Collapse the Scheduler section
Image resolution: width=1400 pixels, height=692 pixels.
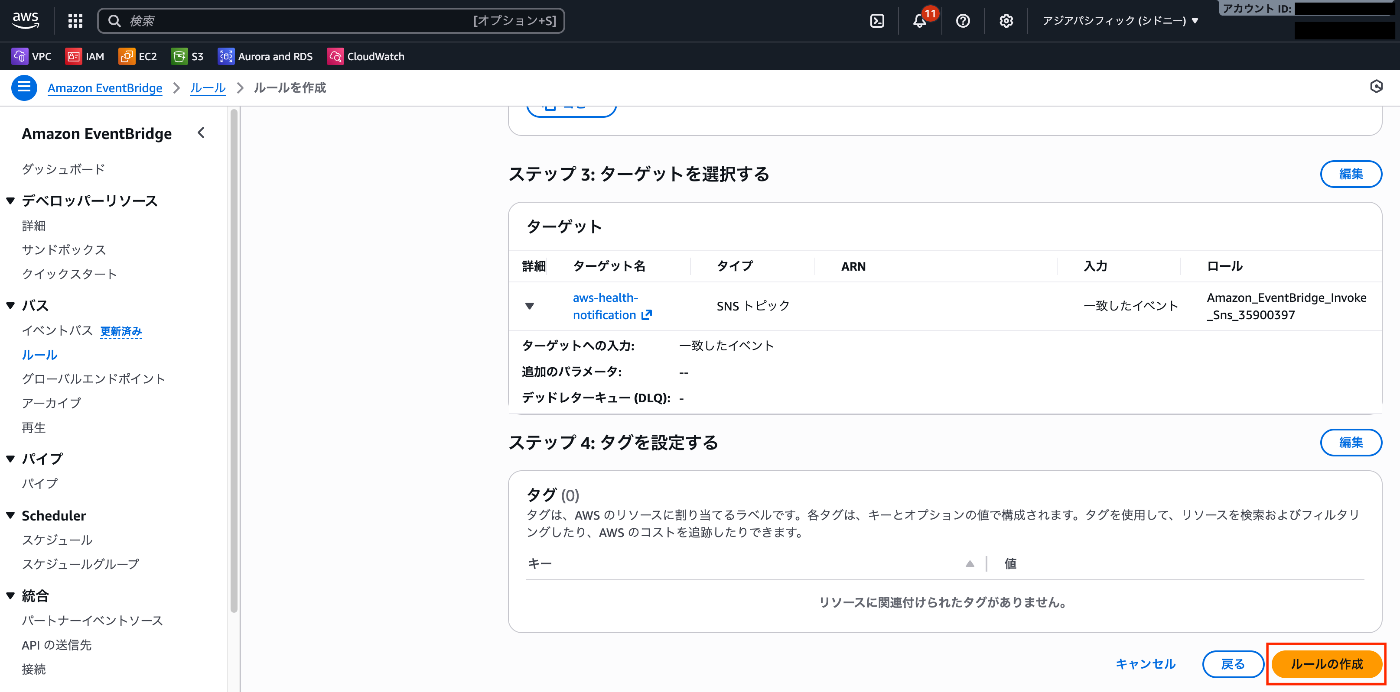[x=11, y=516]
